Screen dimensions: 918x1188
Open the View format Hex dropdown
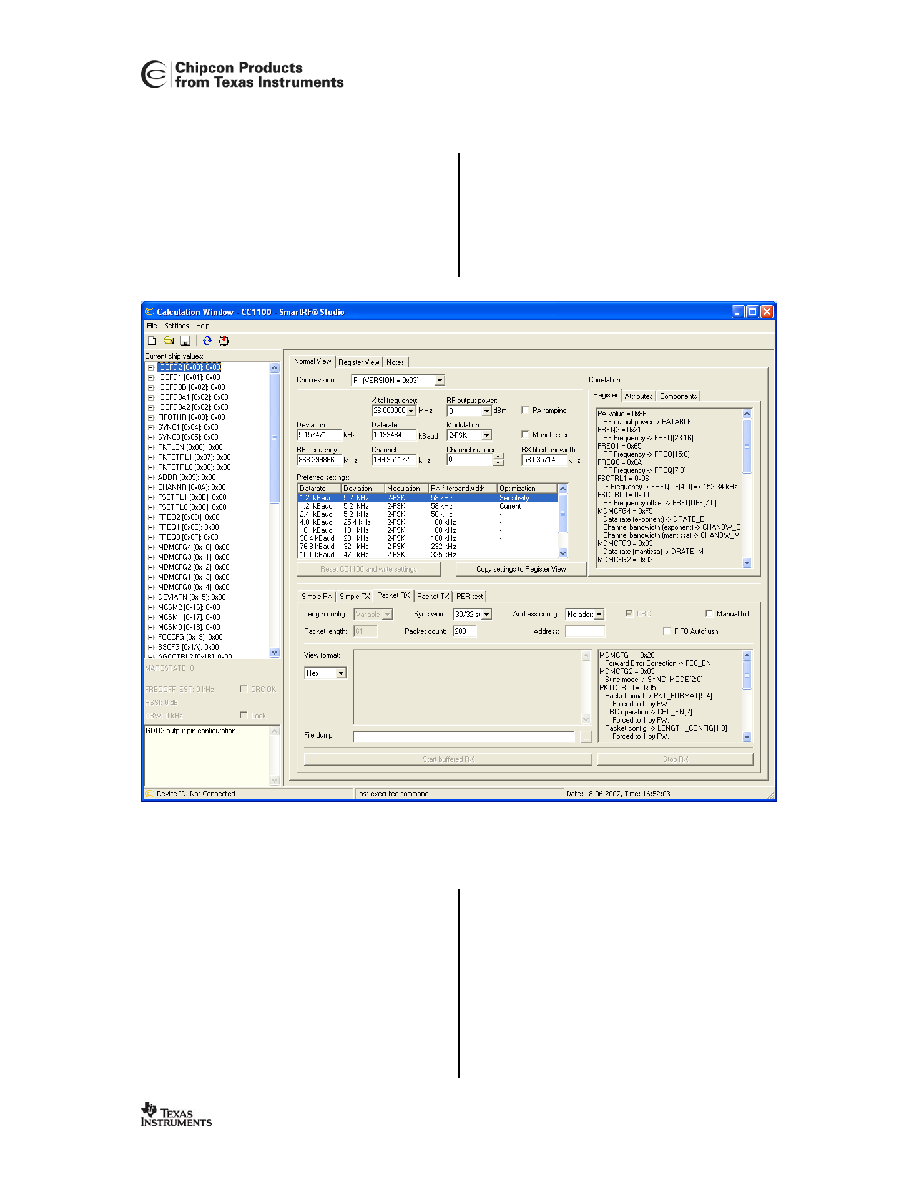pyautogui.click(x=341, y=673)
